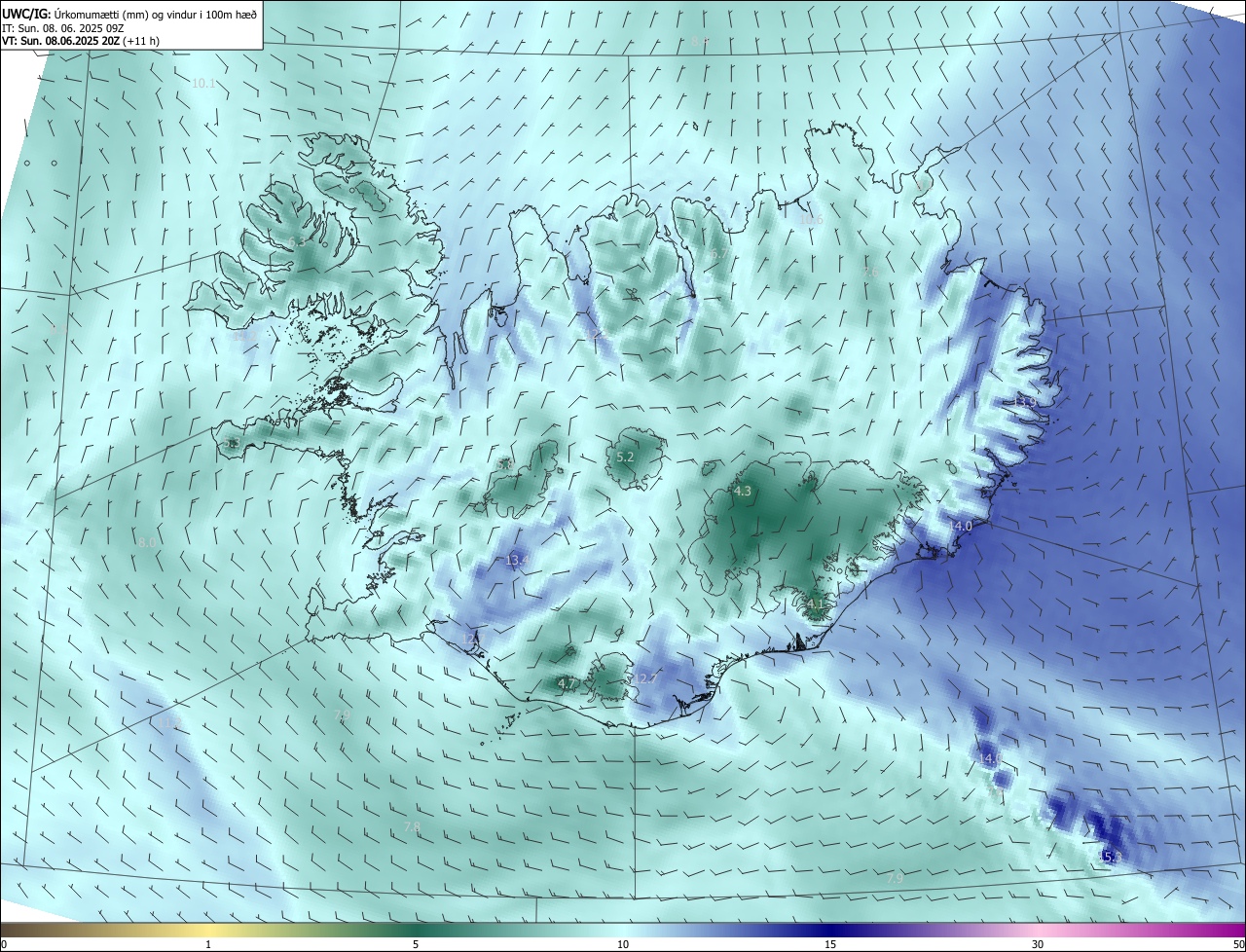Click the 8.0 value west of Iceland
The width and height of the screenshot is (1246, 952).
(147, 542)
